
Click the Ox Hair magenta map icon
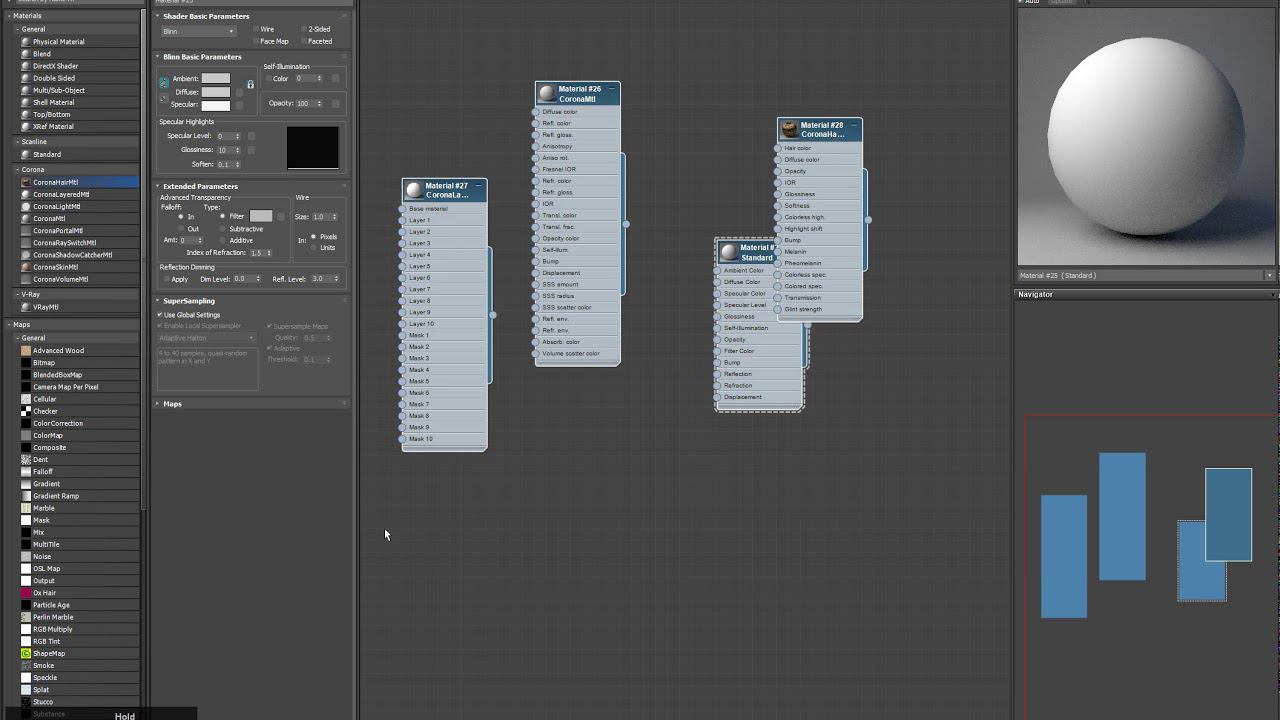[26, 593]
